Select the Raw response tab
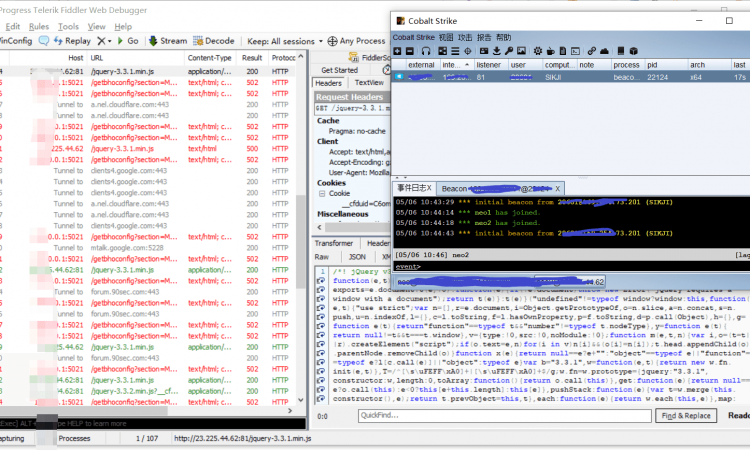This screenshot has width=750, height=450. pyautogui.click(x=321, y=257)
